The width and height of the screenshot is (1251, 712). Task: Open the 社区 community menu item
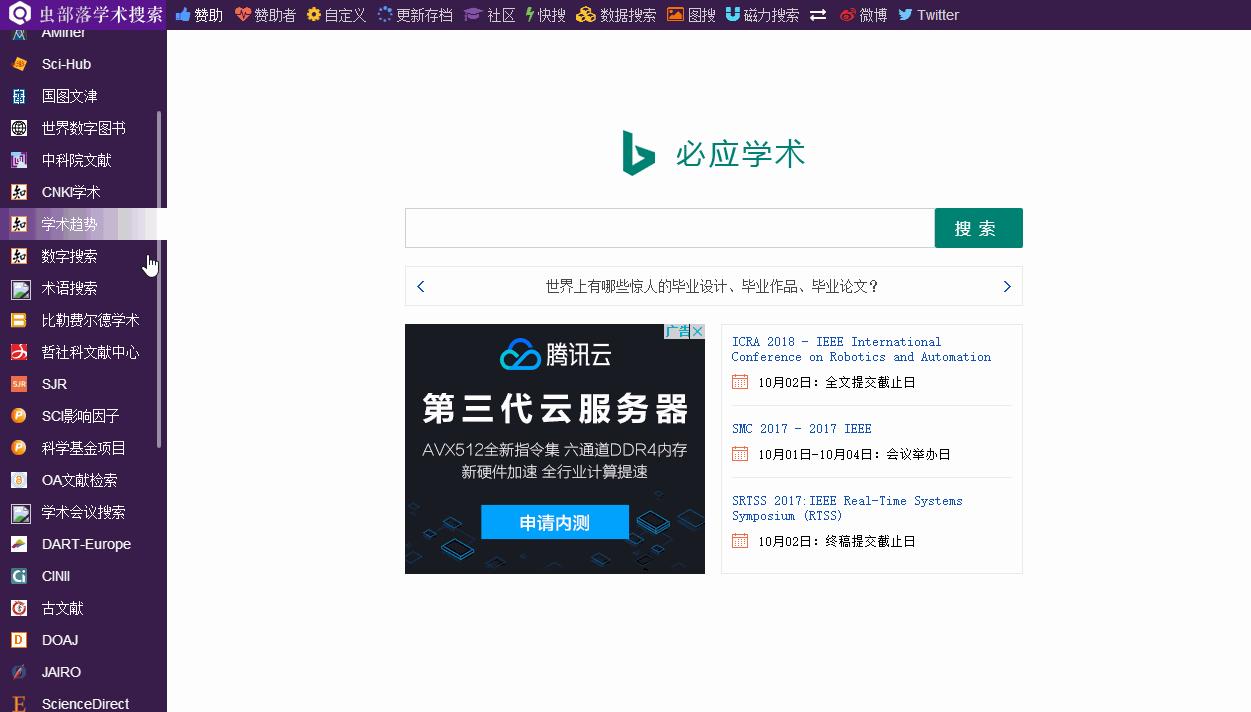point(489,15)
